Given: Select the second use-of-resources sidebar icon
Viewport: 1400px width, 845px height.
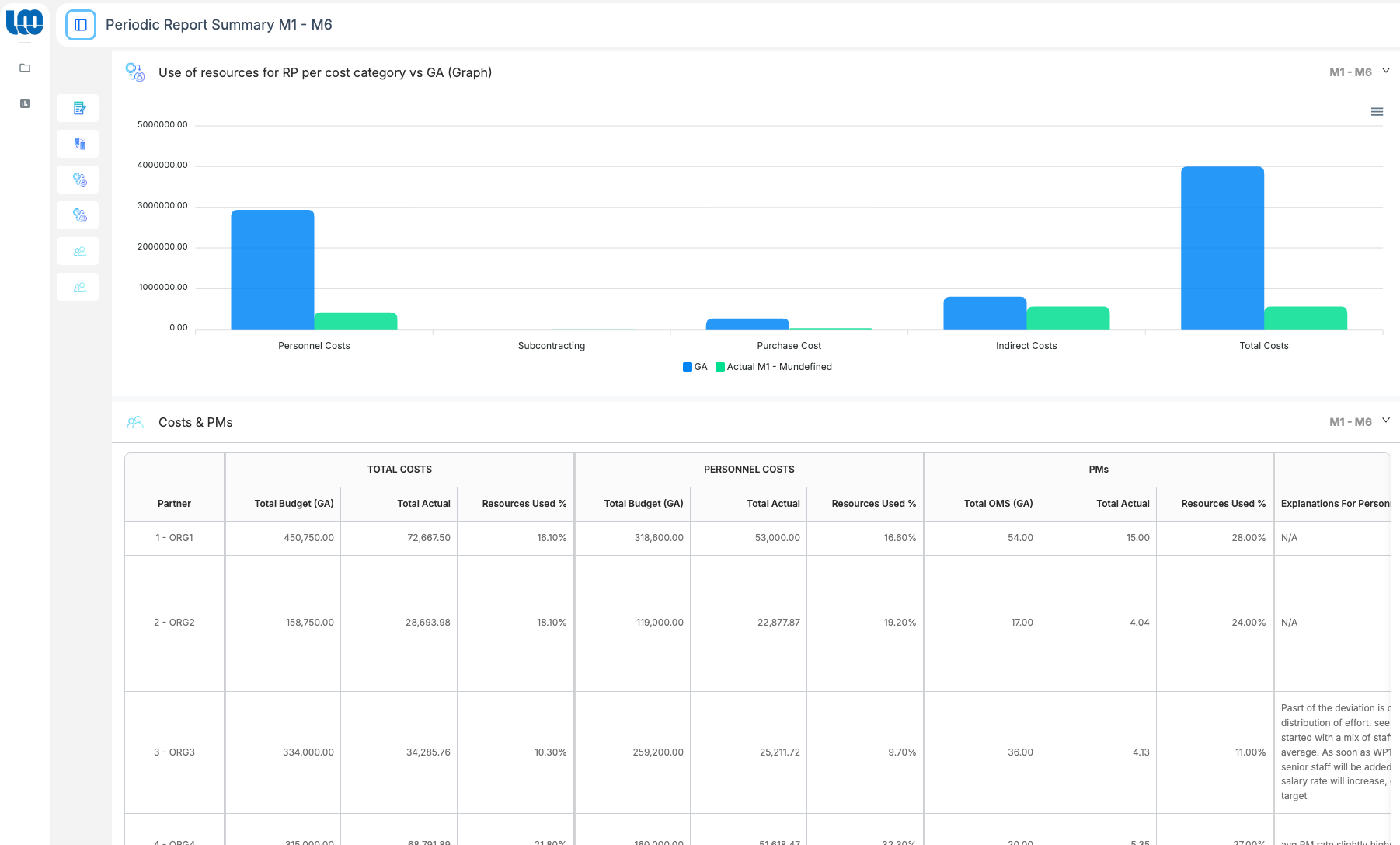Looking at the screenshot, I should [78, 215].
